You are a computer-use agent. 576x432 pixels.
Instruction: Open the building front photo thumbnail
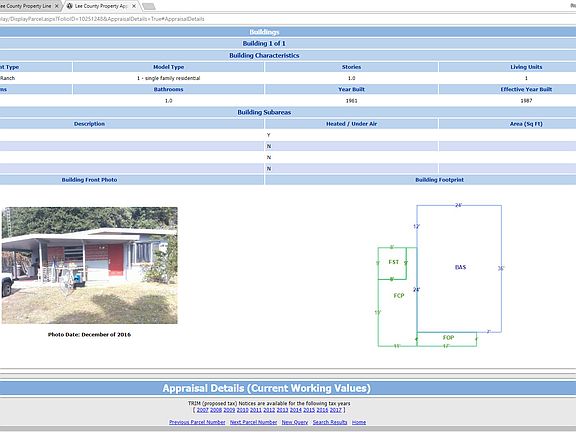pos(89,265)
